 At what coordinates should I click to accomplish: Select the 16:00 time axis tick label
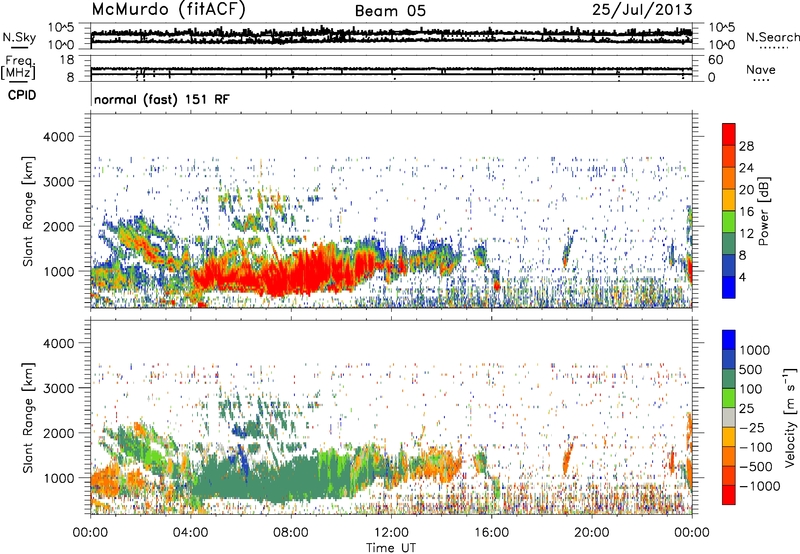coord(491,533)
